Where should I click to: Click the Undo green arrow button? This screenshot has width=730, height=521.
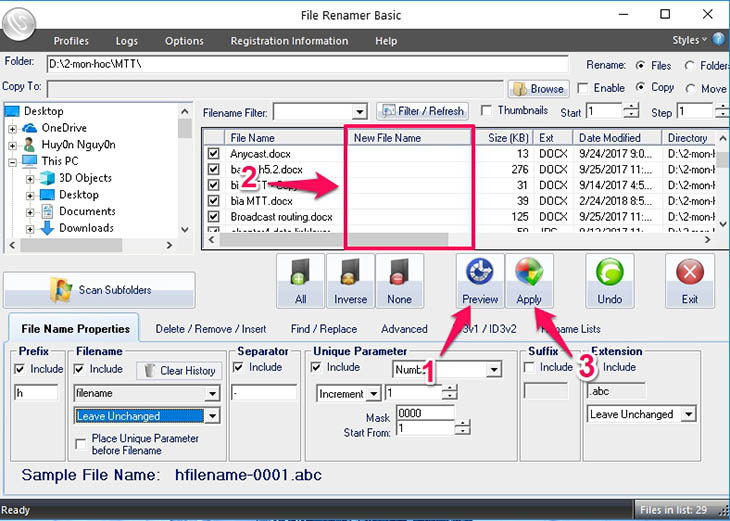coord(609,281)
